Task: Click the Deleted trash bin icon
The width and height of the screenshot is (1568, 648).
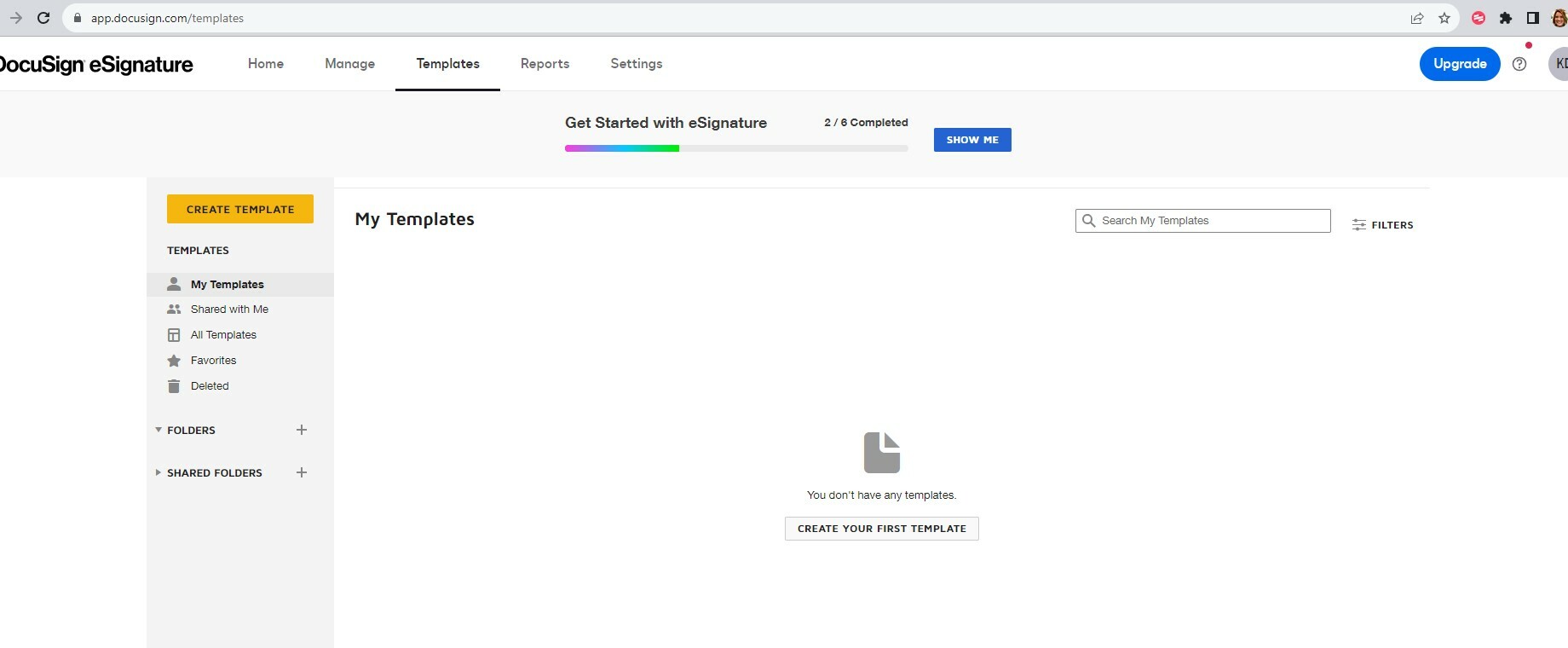Action: 174,386
